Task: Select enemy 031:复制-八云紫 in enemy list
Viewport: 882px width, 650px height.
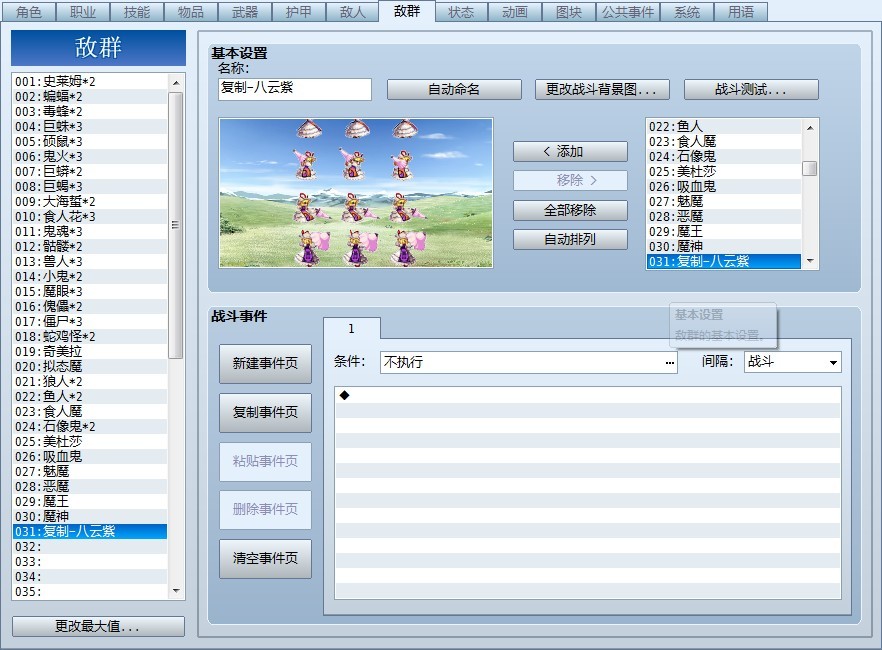Action: coord(724,261)
